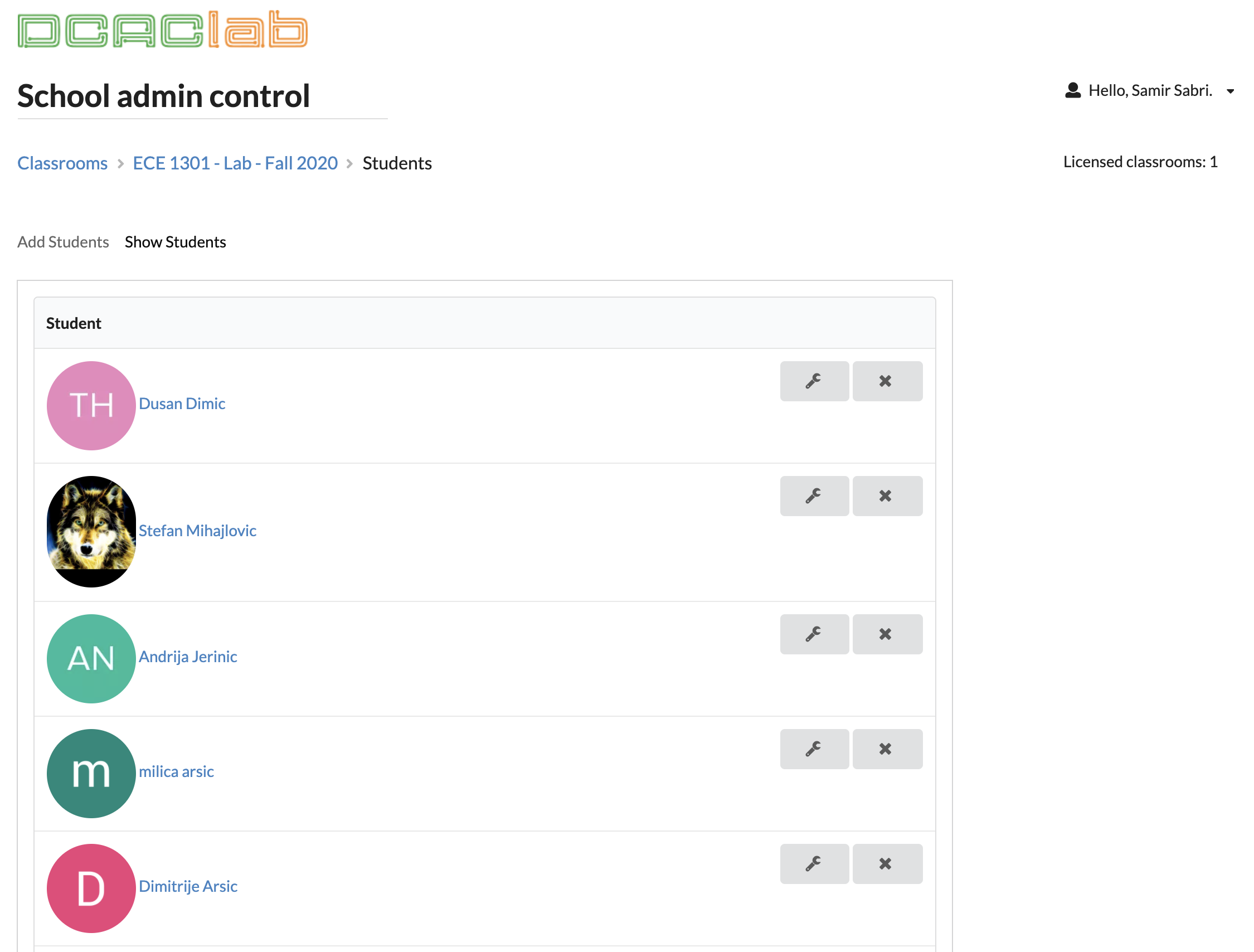The height and width of the screenshot is (952, 1254).
Task: Click the DCAClab logo
Action: coord(163,30)
